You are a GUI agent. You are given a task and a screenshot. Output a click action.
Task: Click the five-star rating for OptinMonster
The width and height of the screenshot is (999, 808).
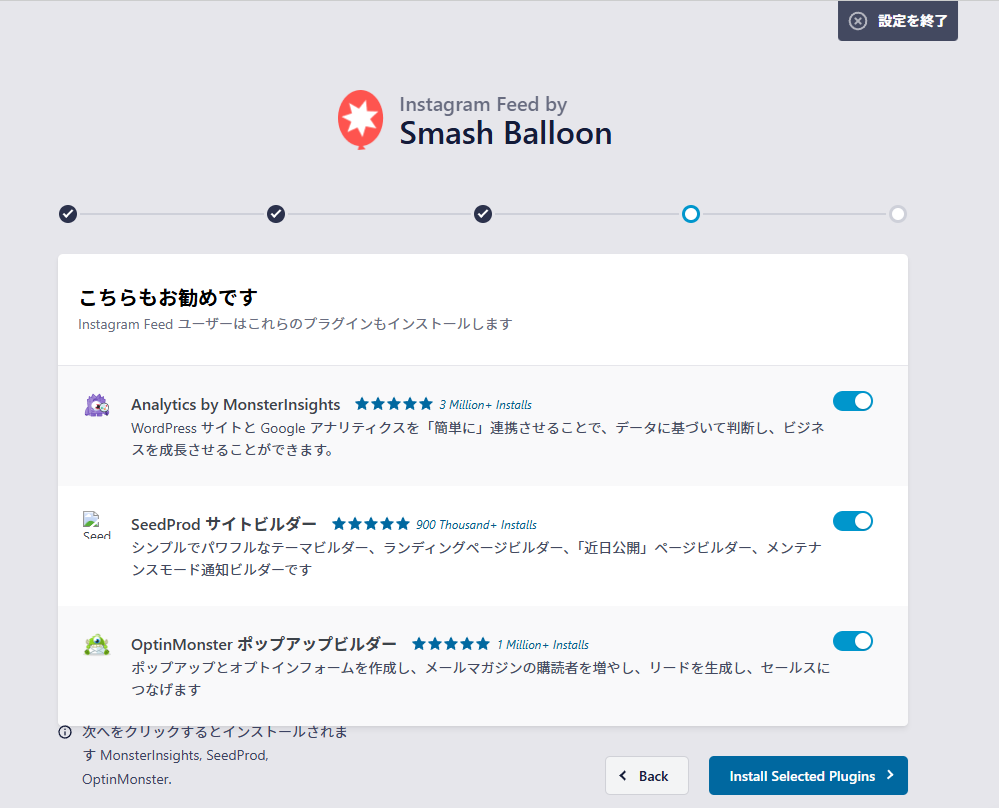(451, 644)
